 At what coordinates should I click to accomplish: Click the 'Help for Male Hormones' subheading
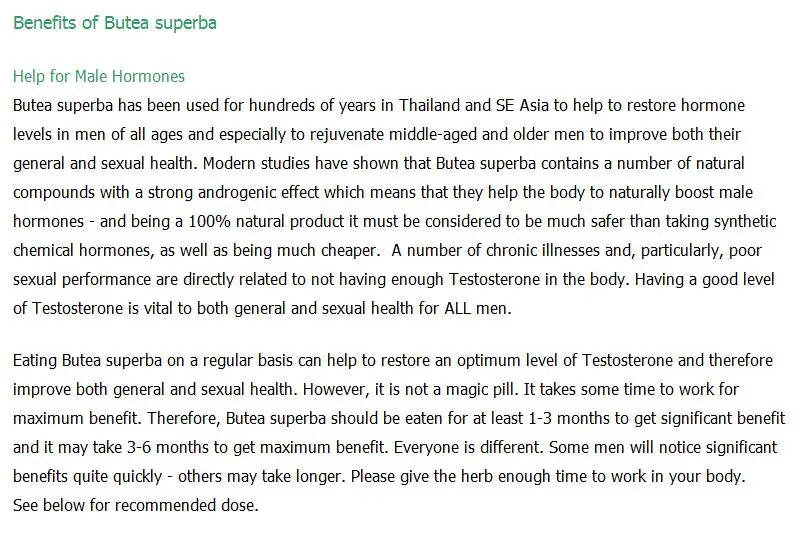[x=98, y=77]
